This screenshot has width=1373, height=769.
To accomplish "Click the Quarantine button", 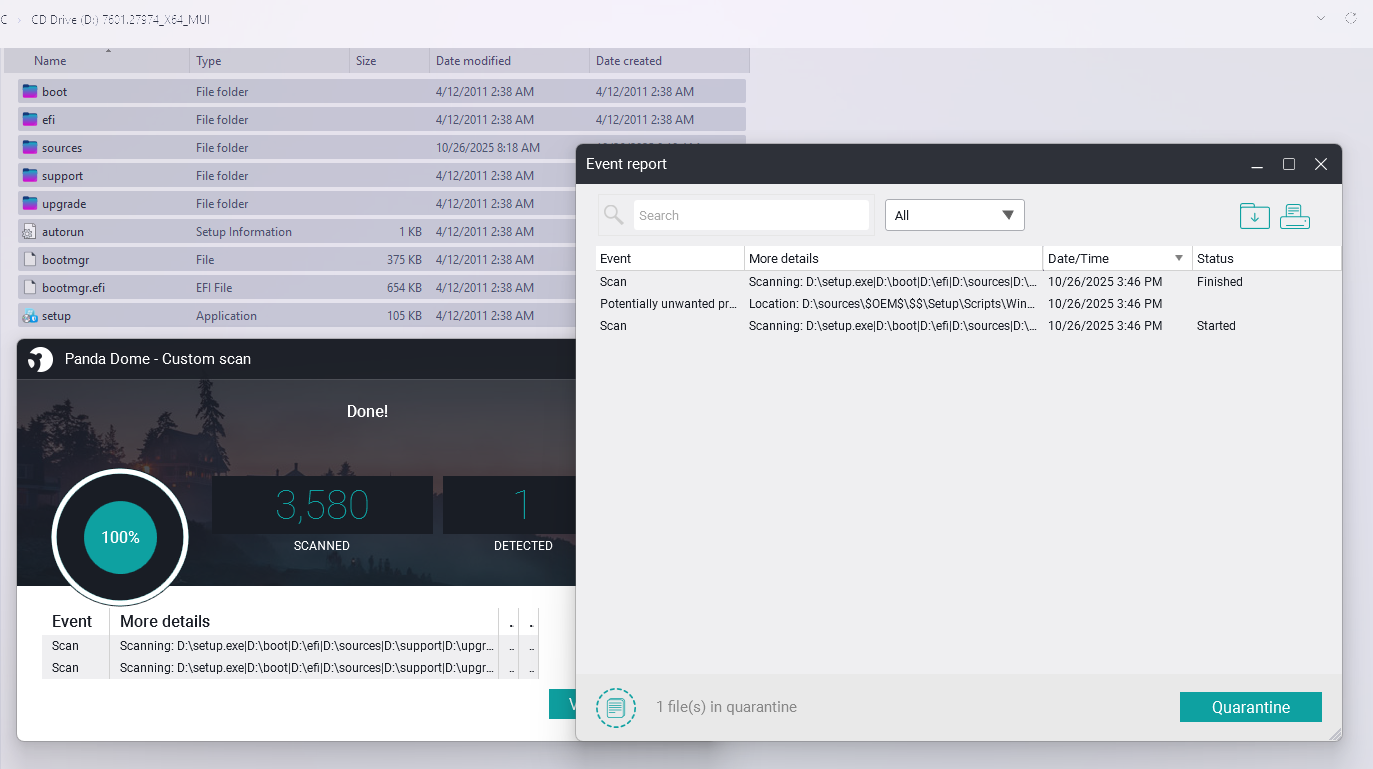I will tap(1251, 707).
